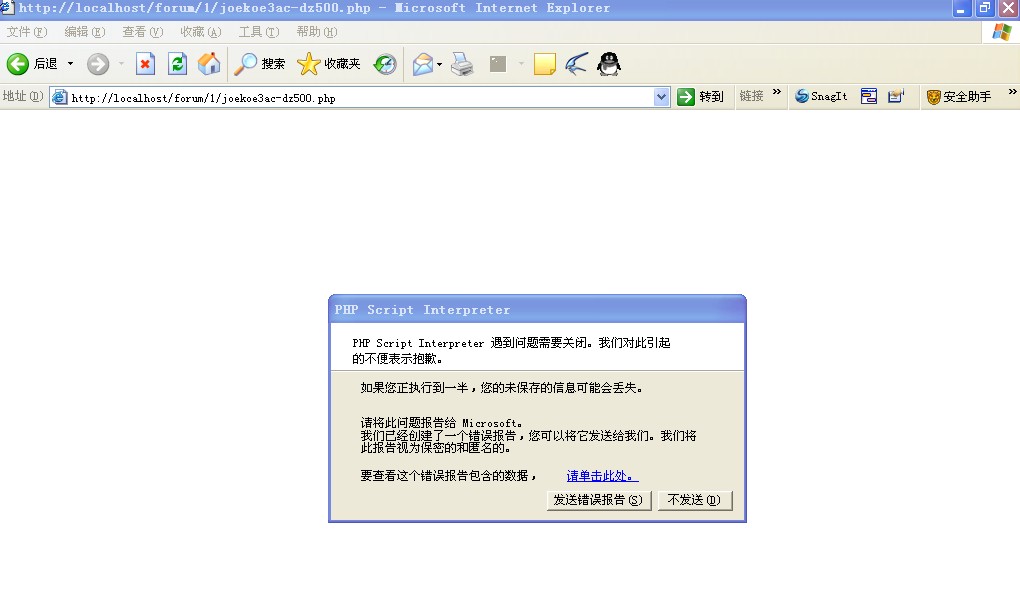Image resolution: width=1020 pixels, height=593 pixels.
Task: Go to the Home page icon
Action: 209,64
